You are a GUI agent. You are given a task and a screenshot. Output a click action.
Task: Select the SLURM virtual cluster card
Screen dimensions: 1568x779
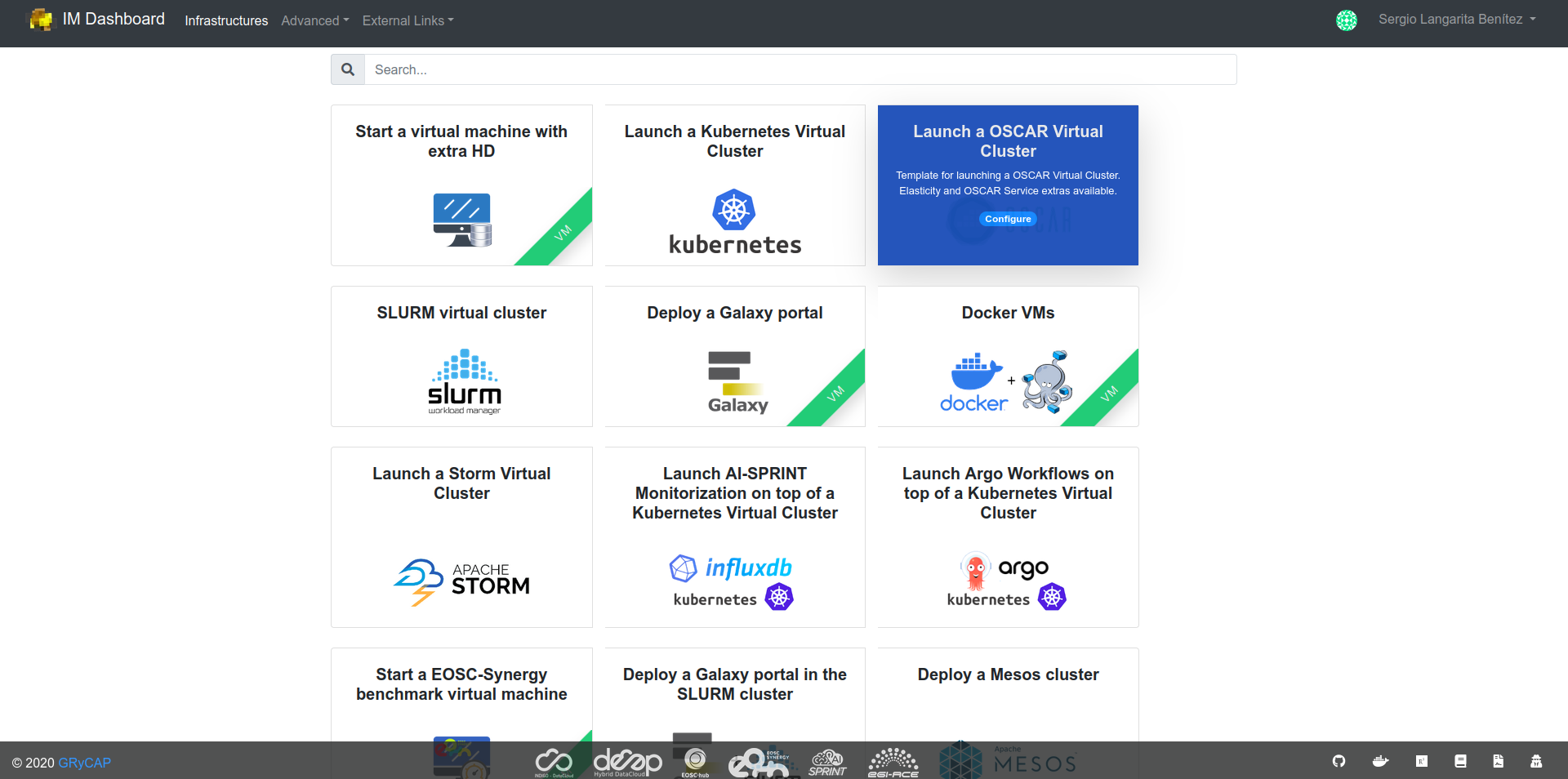tap(461, 356)
